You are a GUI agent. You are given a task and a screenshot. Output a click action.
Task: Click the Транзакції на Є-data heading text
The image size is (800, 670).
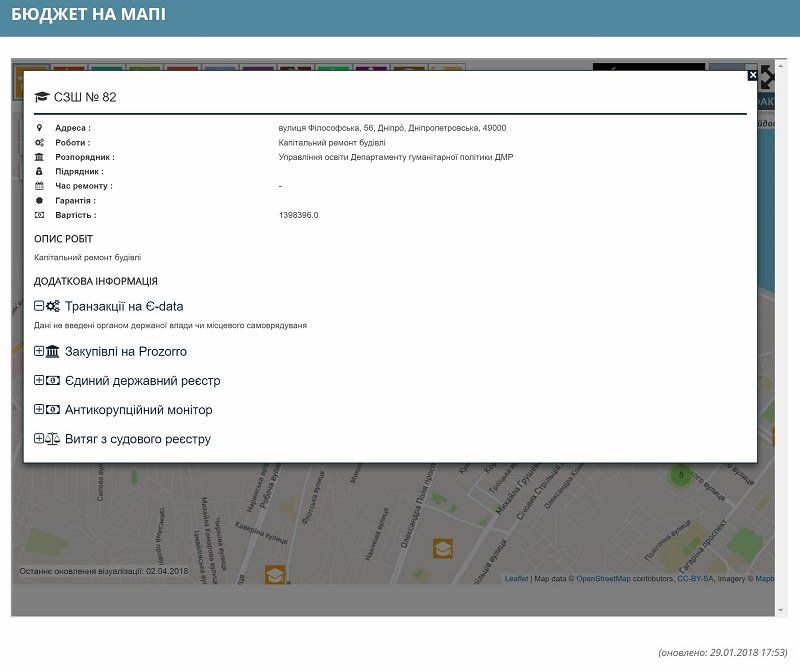pyautogui.click(x=124, y=307)
